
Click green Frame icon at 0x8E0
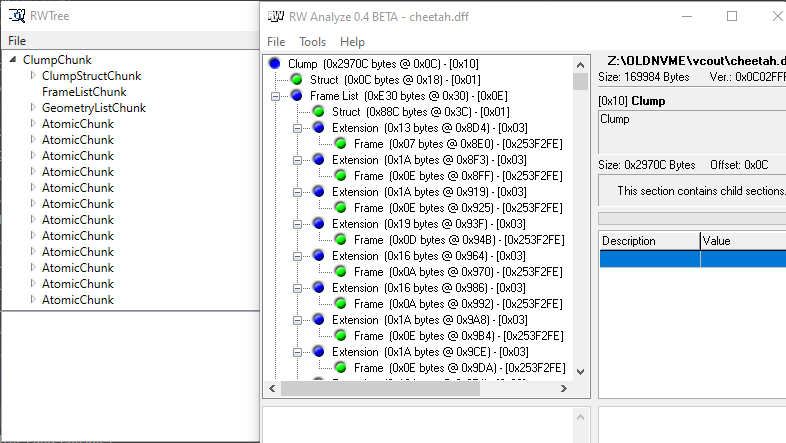341,144
